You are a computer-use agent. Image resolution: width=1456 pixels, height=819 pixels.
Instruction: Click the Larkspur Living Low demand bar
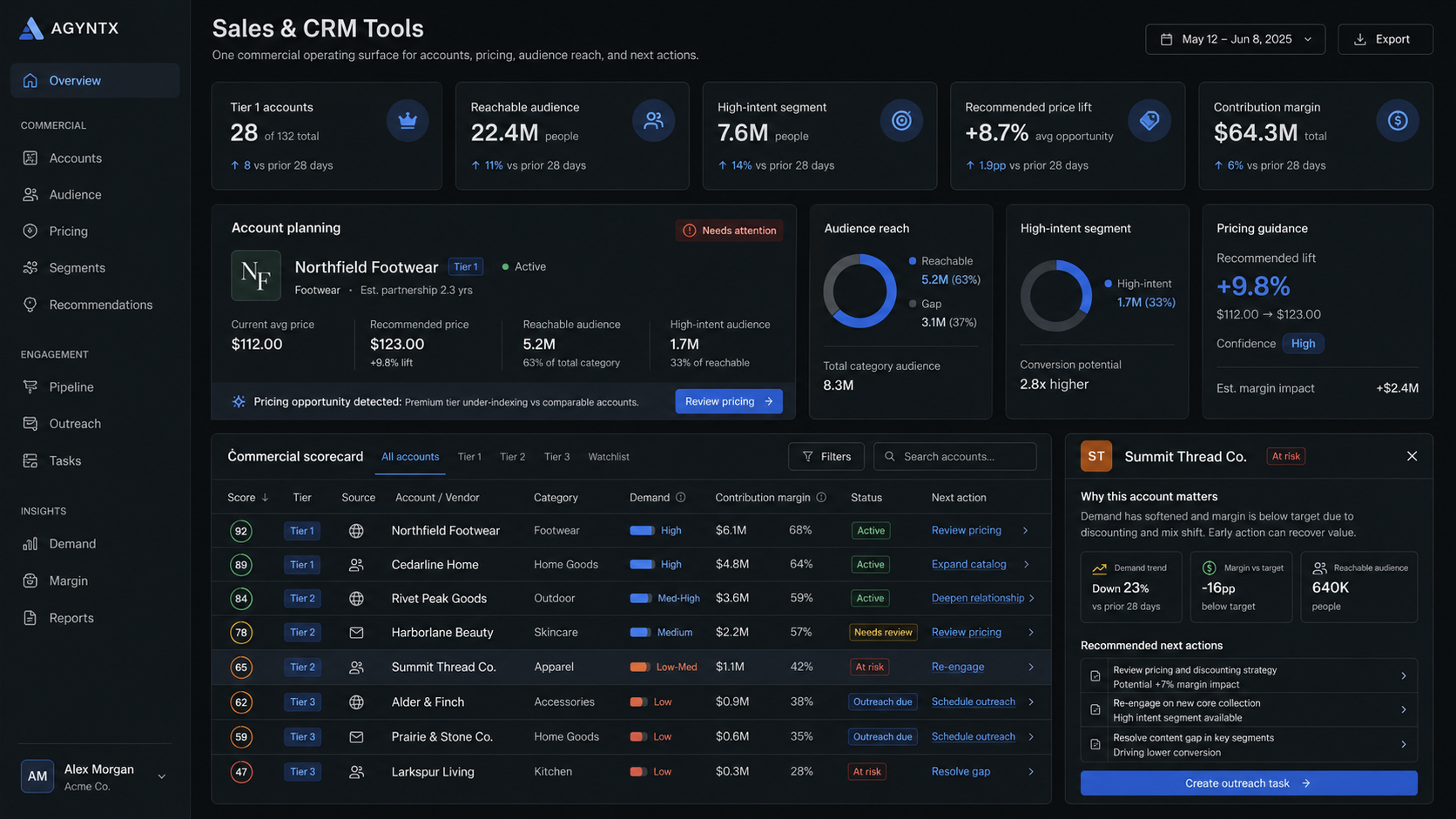pyautogui.click(x=638, y=771)
